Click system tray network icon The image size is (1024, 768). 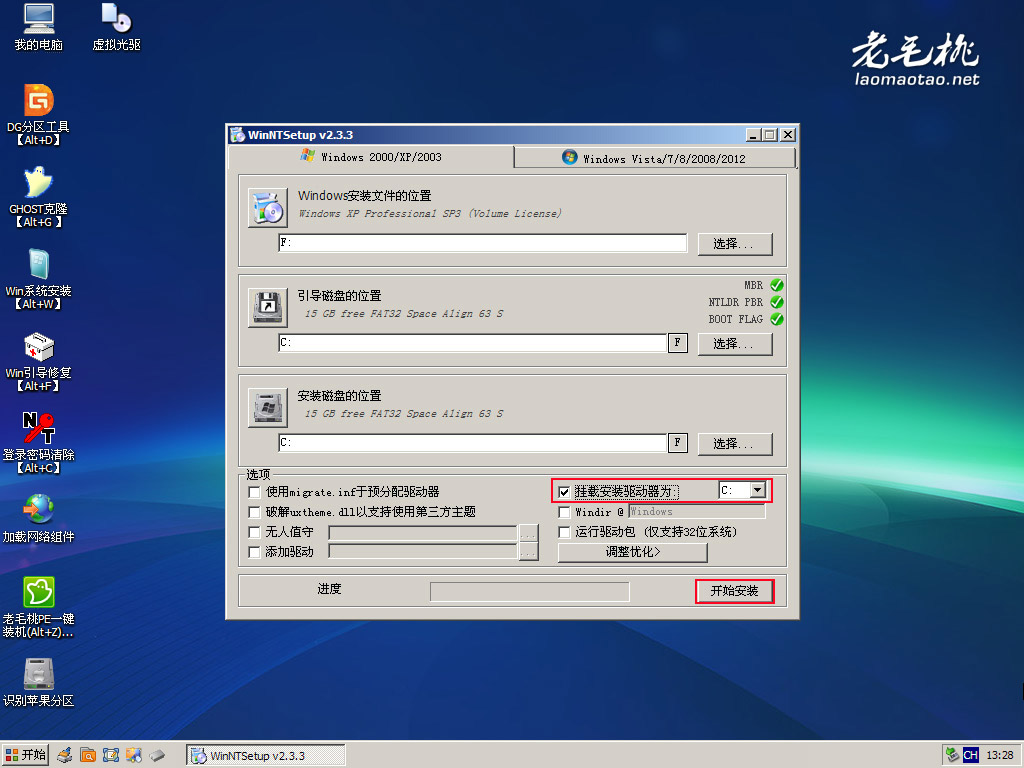(x=952, y=755)
